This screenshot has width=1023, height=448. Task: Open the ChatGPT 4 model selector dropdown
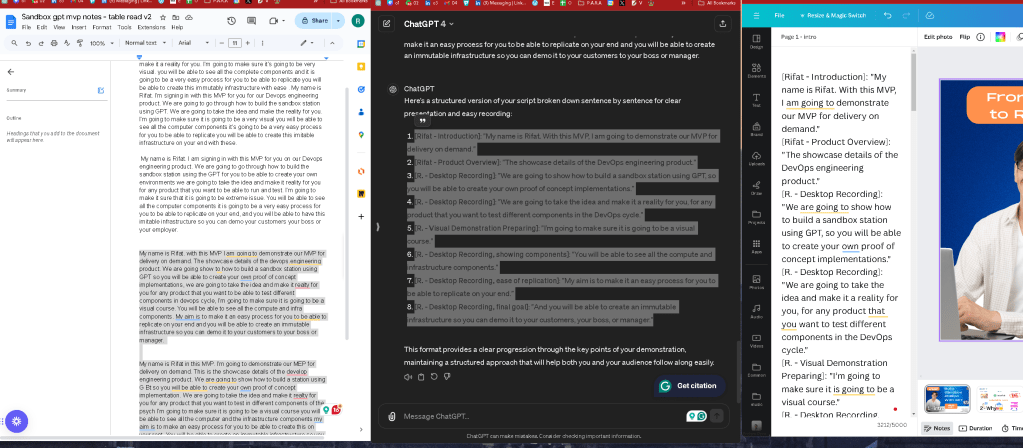click(x=429, y=24)
